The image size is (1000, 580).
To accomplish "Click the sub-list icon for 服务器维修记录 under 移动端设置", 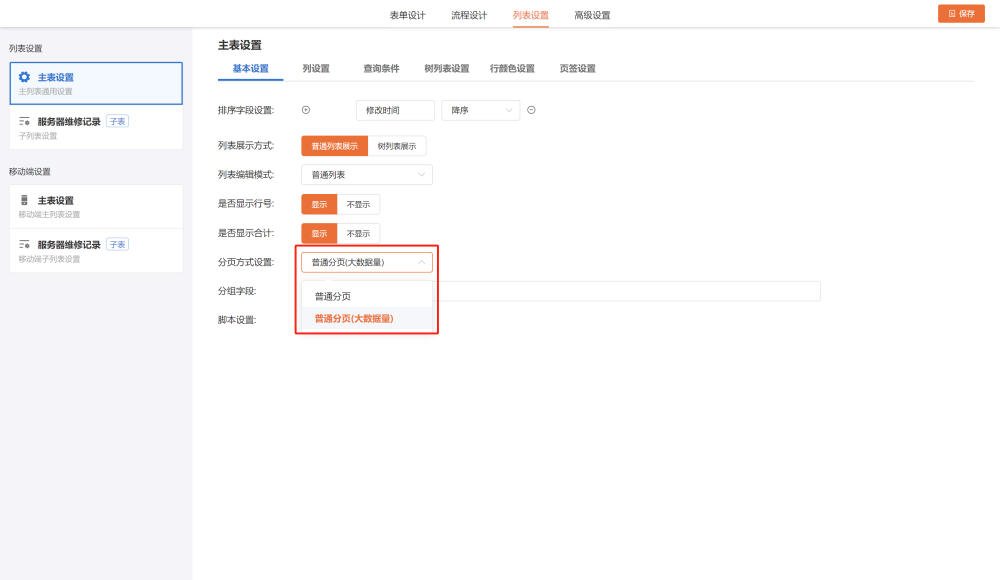I will [25, 244].
